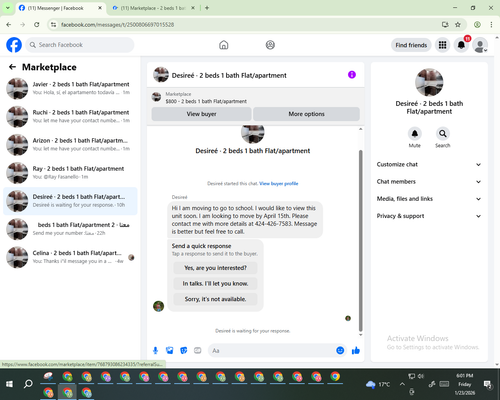Close the Marketplace browser tab

tap(193, 8)
